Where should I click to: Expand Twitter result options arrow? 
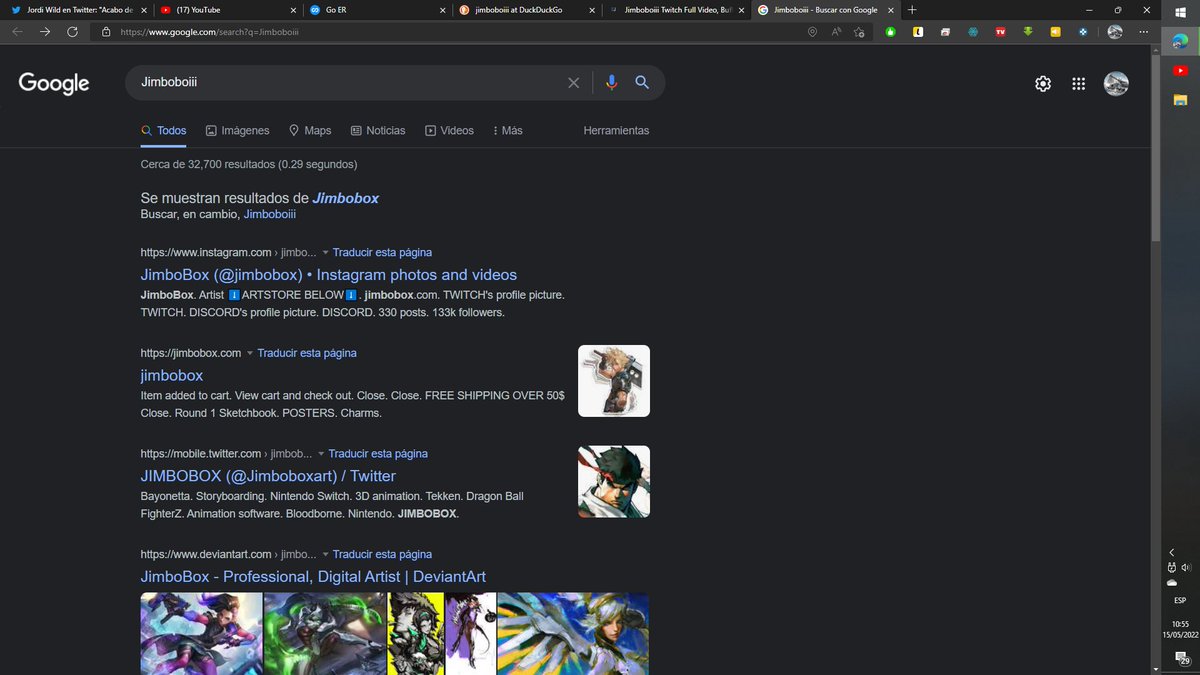coord(321,454)
